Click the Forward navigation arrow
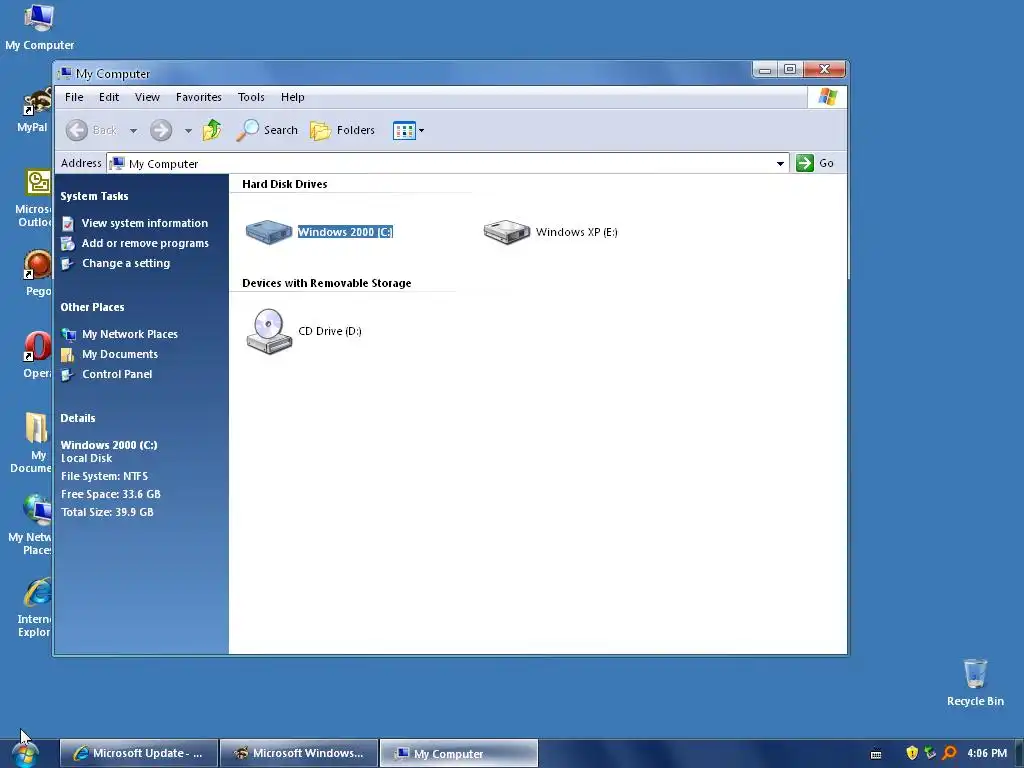The width and height of the screenshot is (1024, 768). click(x=161, y=130)
